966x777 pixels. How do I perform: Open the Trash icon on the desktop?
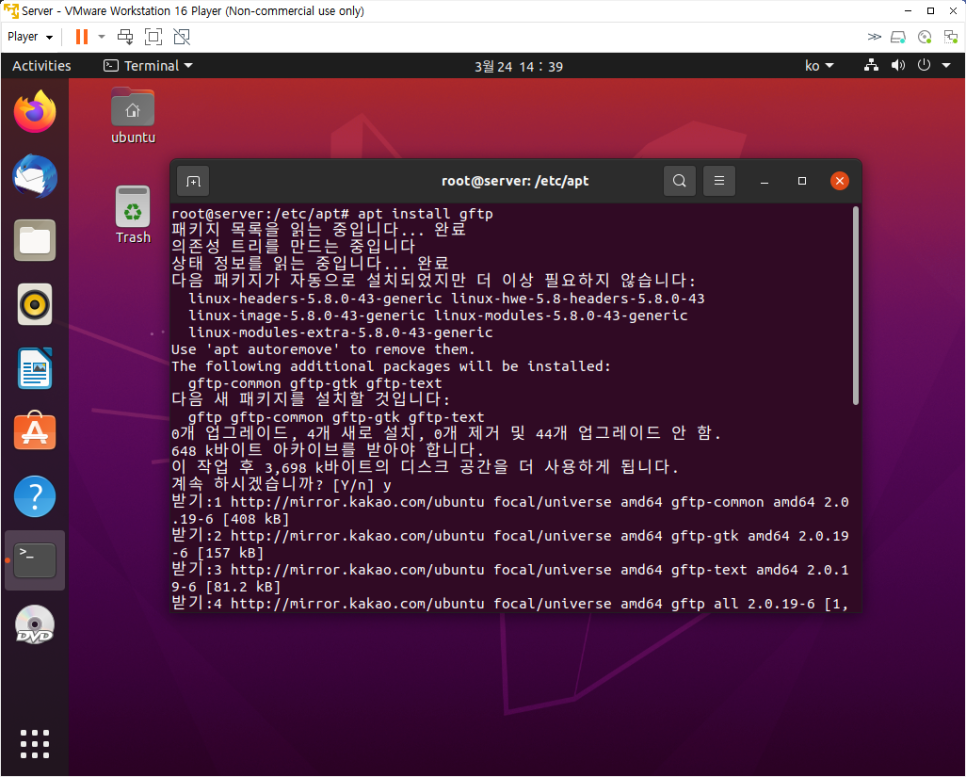point(133,215)
